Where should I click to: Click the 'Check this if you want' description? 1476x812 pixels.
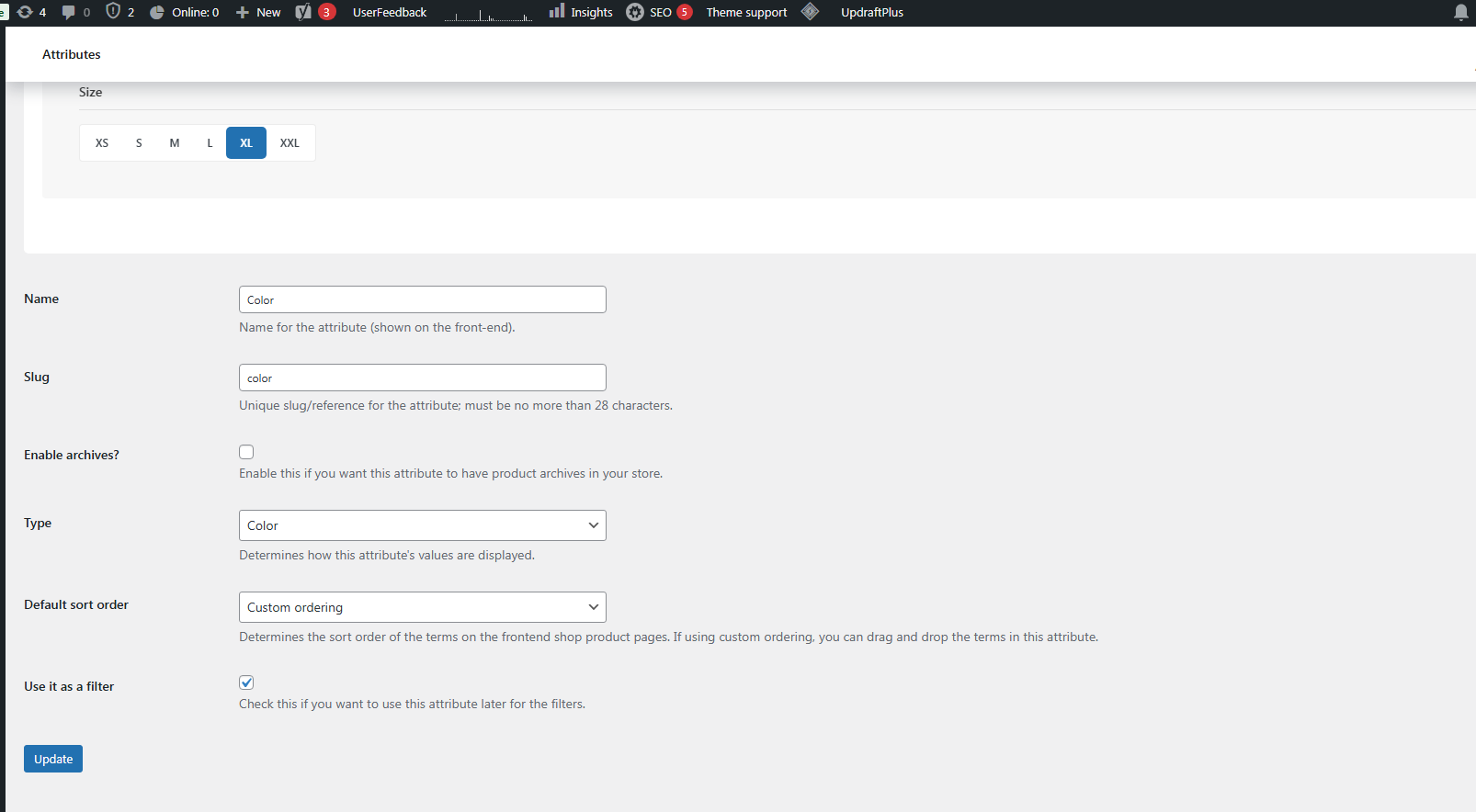(x=412, y=704)
